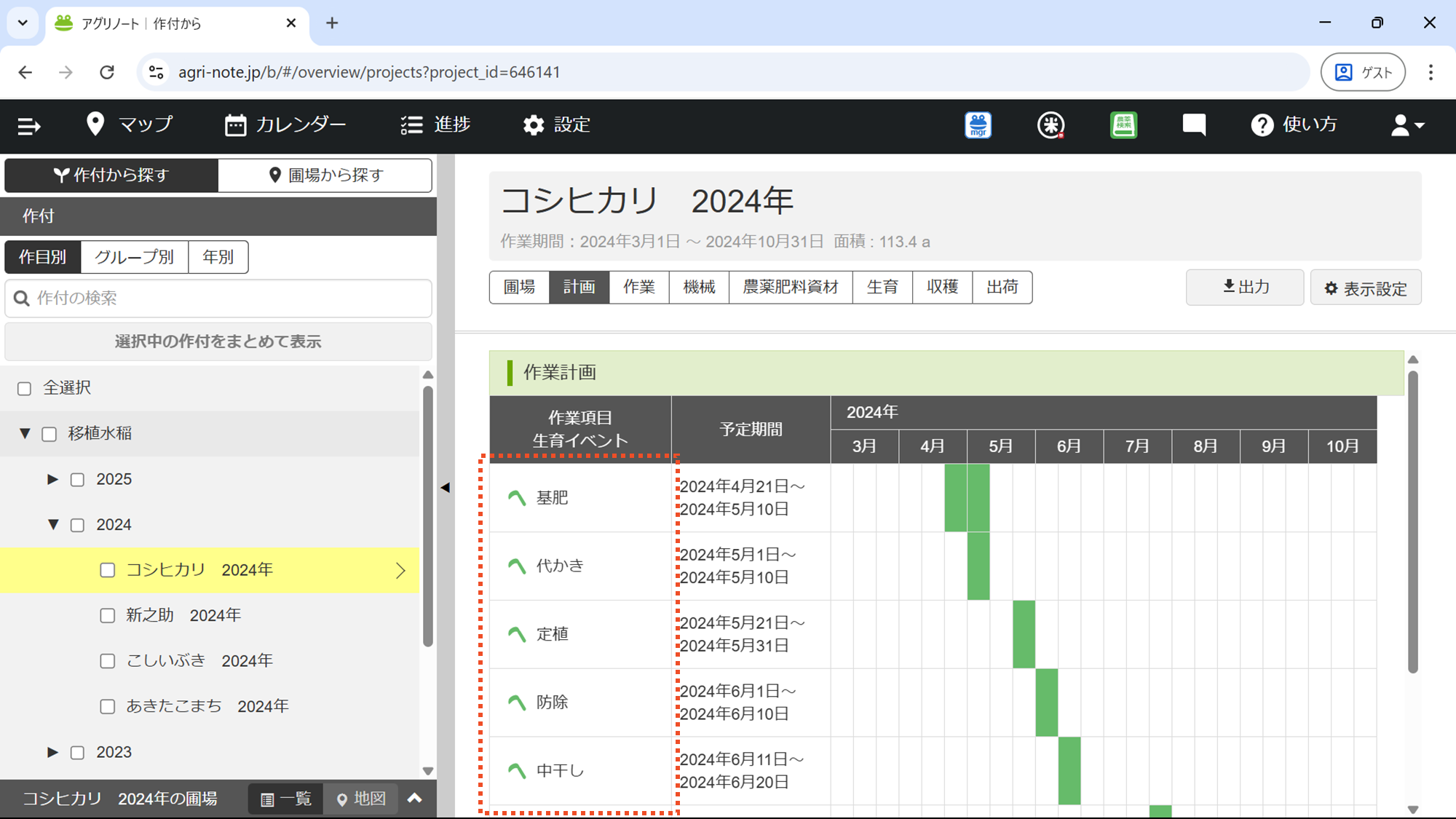
Task: Select 作付から探す tab
Action: [111, 175]
